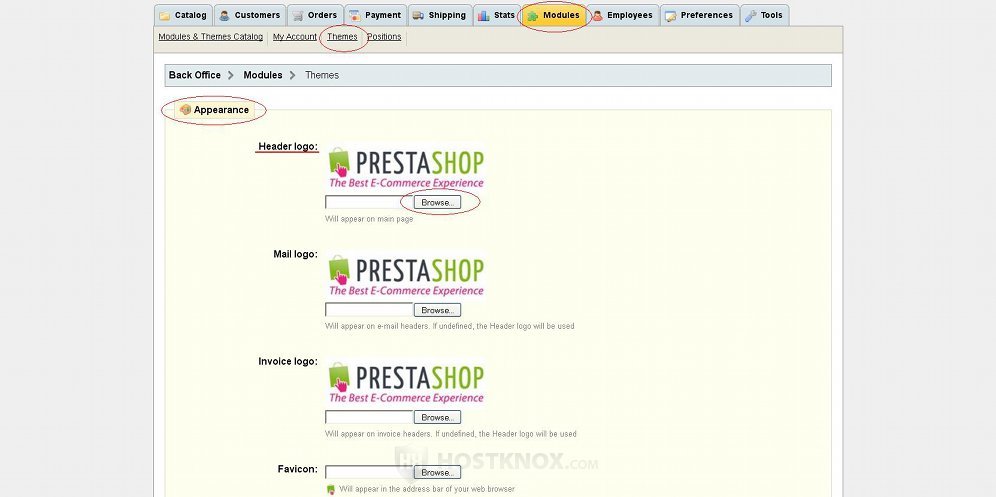
Task: Click the e-mail headers hint text
Action: tap(450, 326)
